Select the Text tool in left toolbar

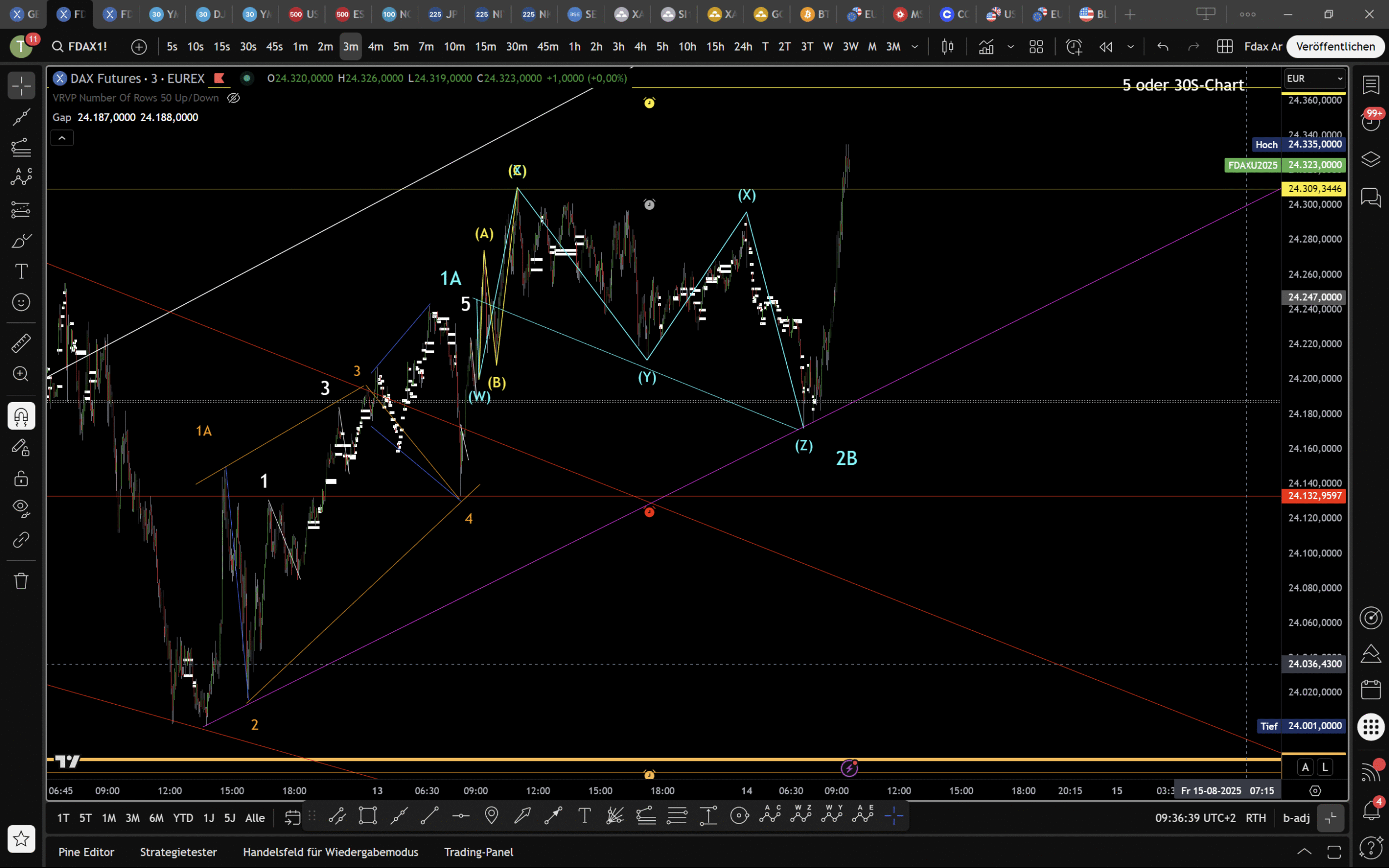pos(21,271)
